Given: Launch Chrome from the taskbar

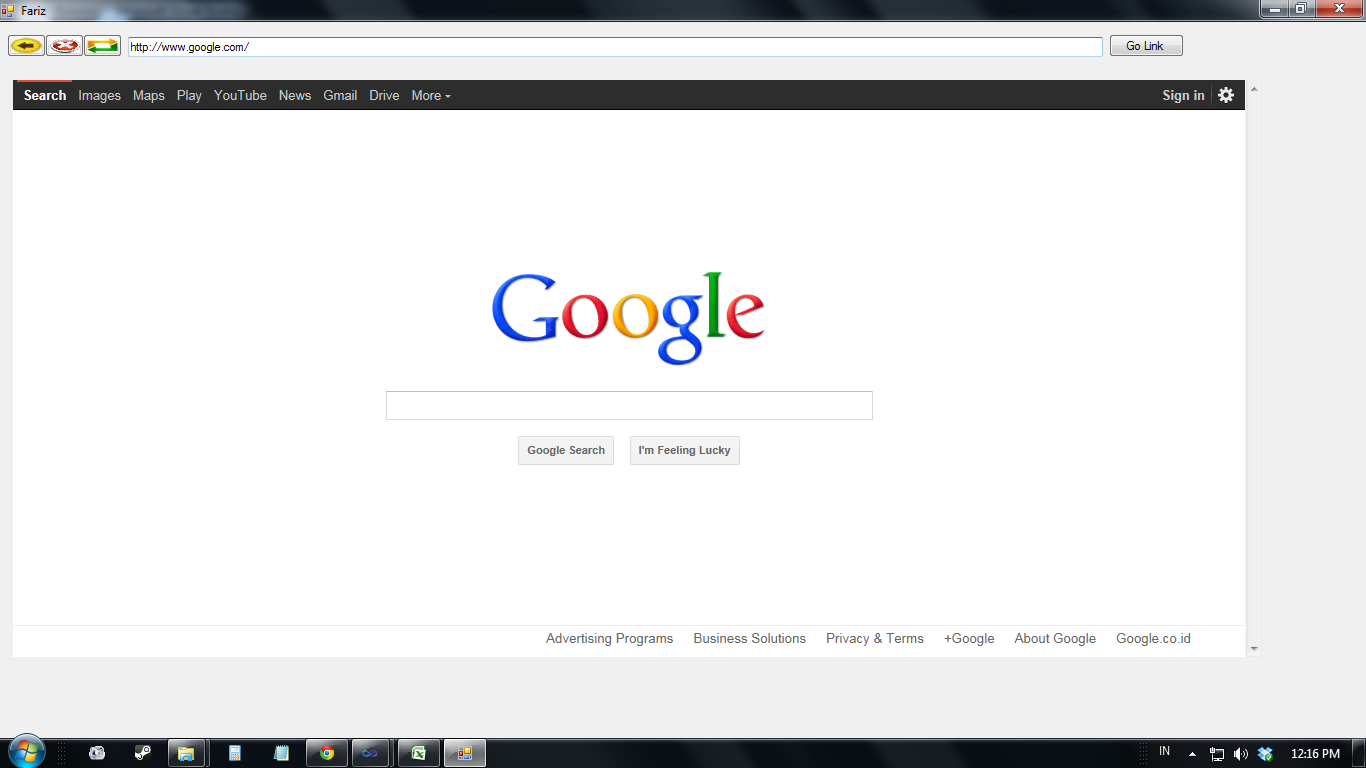Looking at the screenshot, I should coord(326,752).
